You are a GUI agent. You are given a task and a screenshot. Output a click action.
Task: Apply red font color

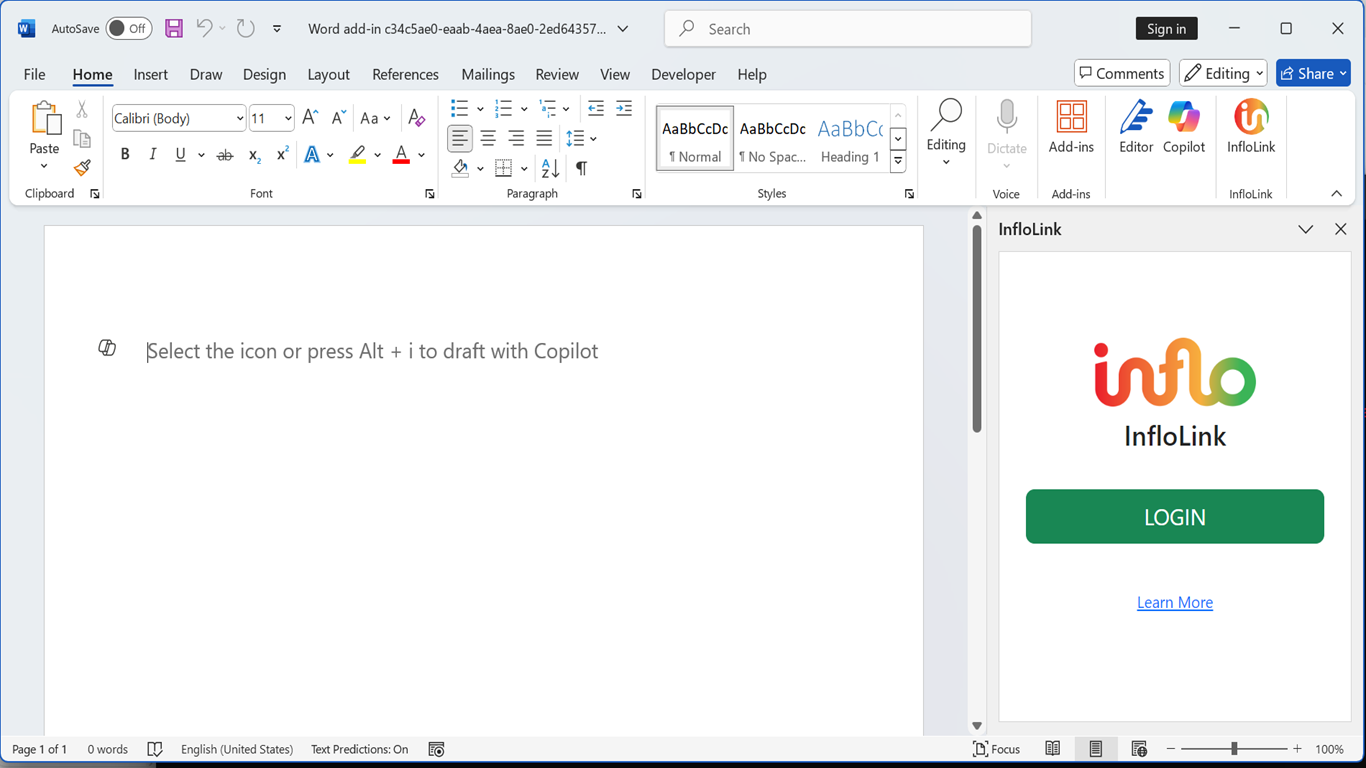[401, 155]
